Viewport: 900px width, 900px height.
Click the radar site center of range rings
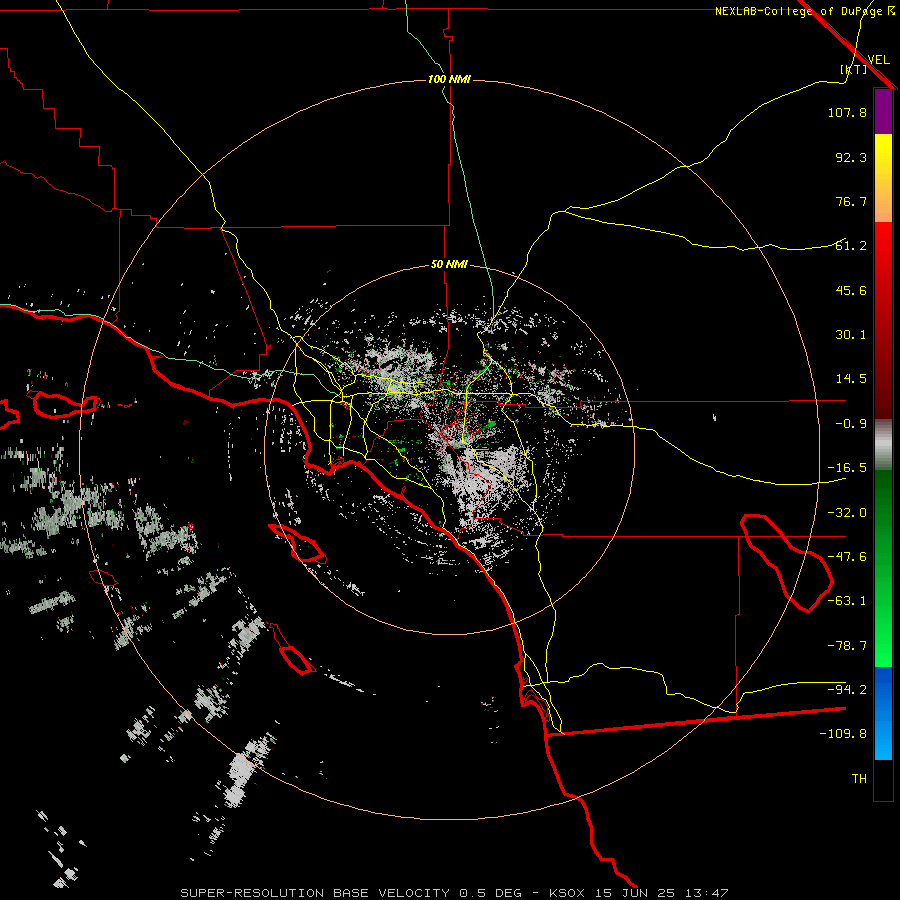coord(449,449)
